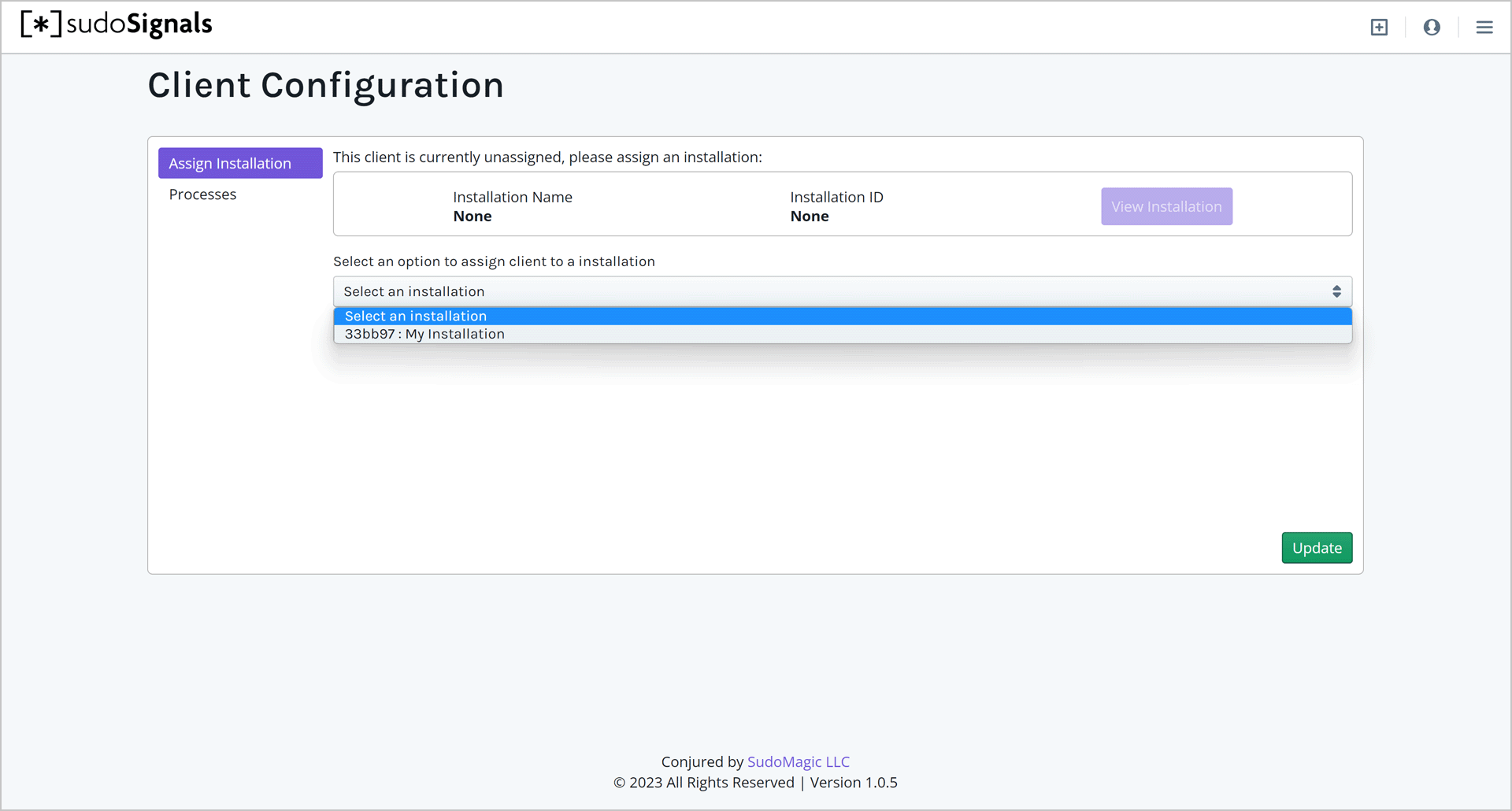Click 'Version 1.0.5' in footer
1512x811 pixels.
(x=854, y=783)
